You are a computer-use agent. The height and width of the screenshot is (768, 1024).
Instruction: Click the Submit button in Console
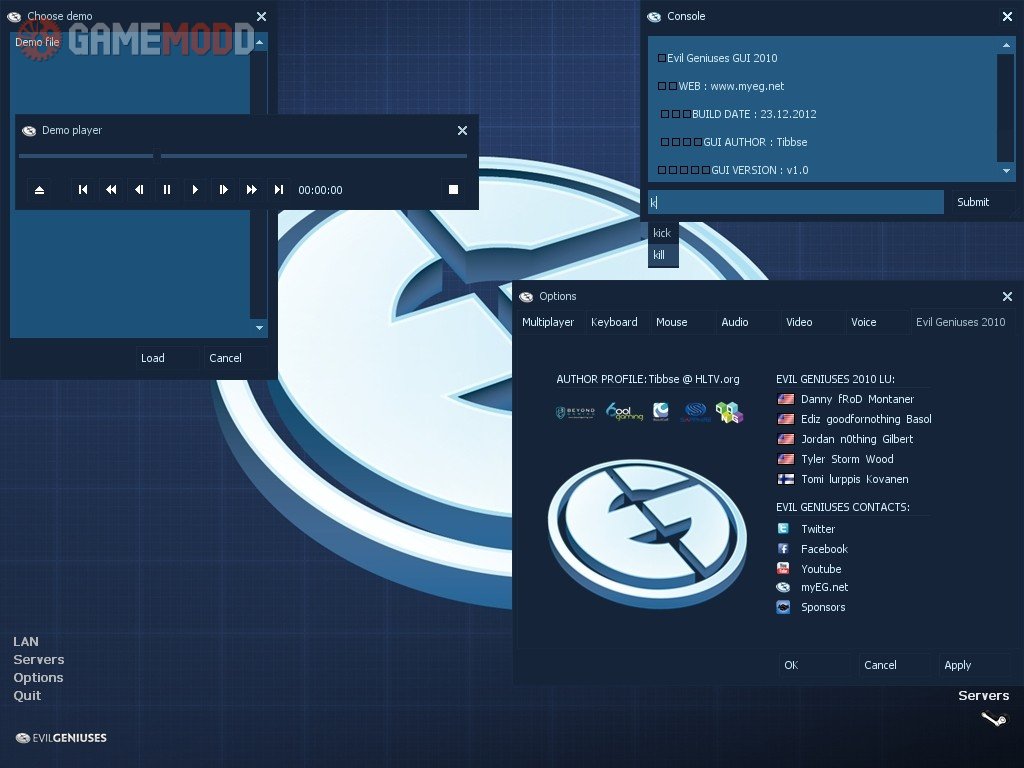pyautogui.click(x=973, y=202)
